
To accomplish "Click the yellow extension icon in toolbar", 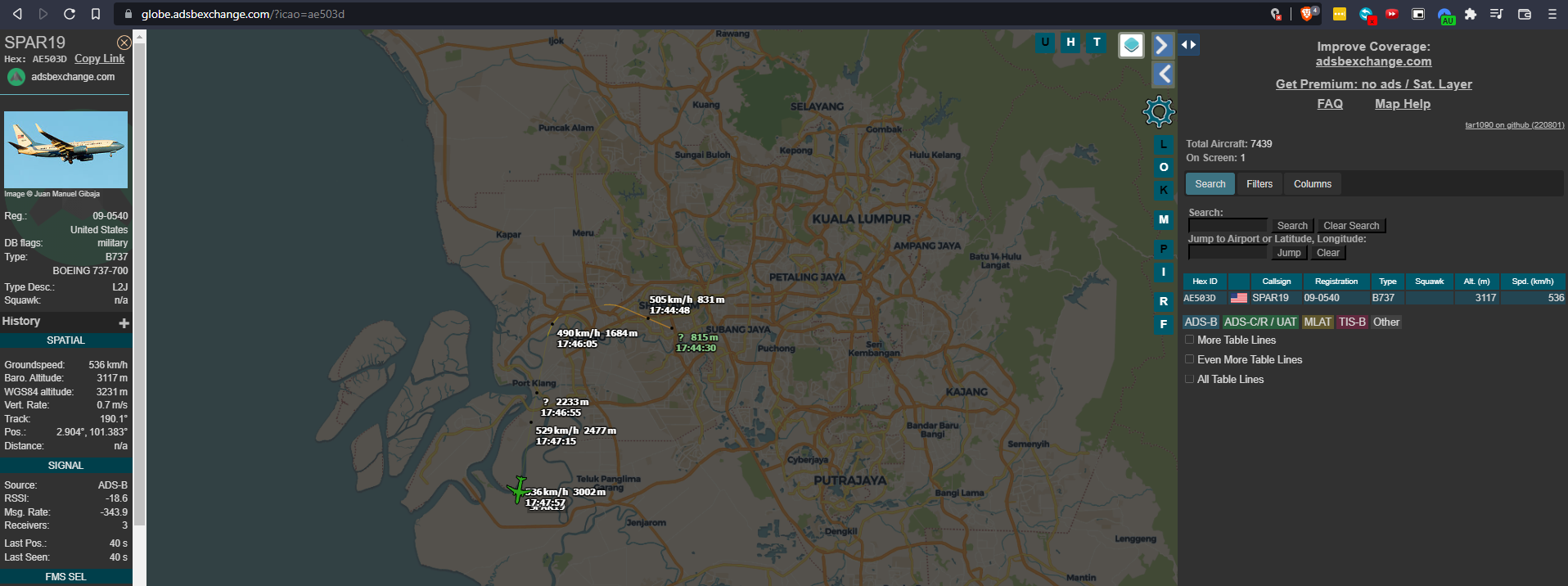I will click(x=1340, y=14).
